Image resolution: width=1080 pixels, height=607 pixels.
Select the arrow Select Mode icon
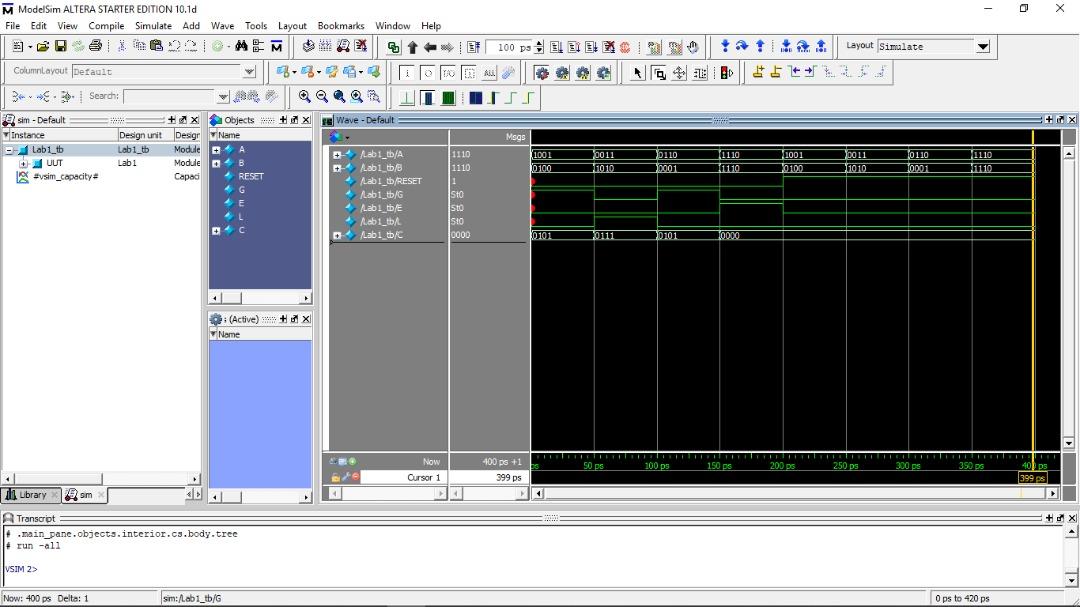point(636,71)
